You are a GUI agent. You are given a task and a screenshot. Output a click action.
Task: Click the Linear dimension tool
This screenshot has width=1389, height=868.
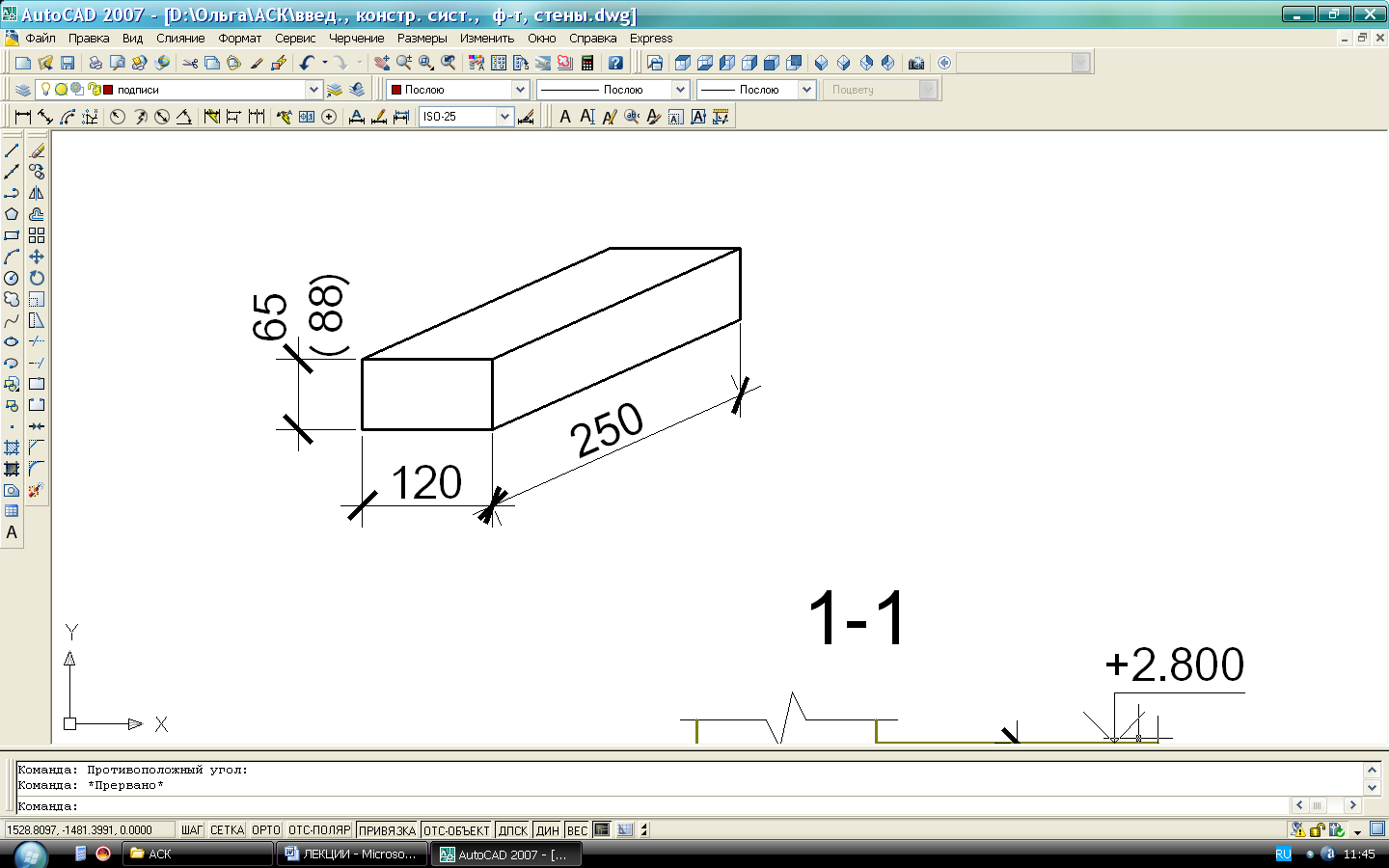click(x=23, y=117)
